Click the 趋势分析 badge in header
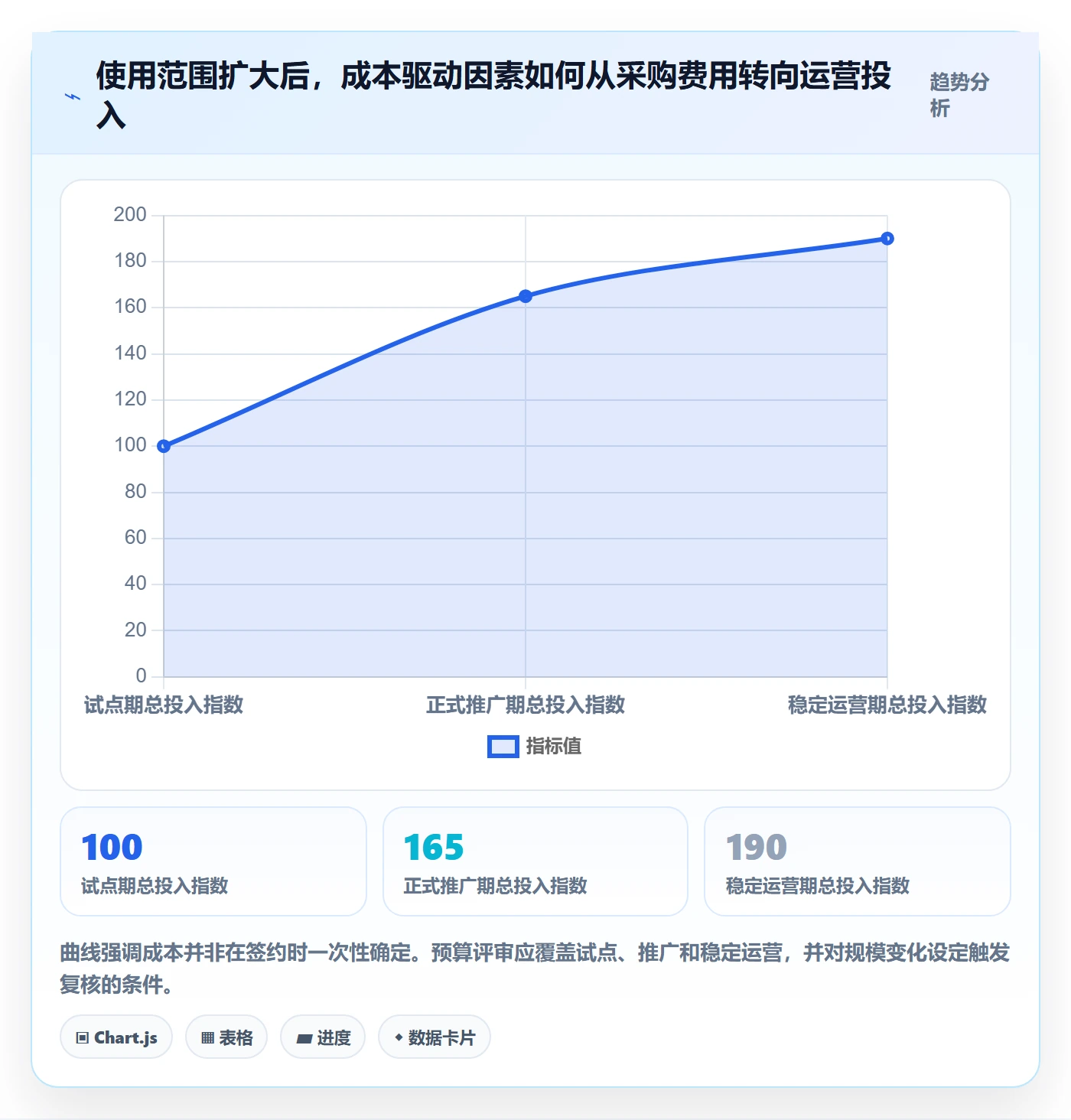 960,95
